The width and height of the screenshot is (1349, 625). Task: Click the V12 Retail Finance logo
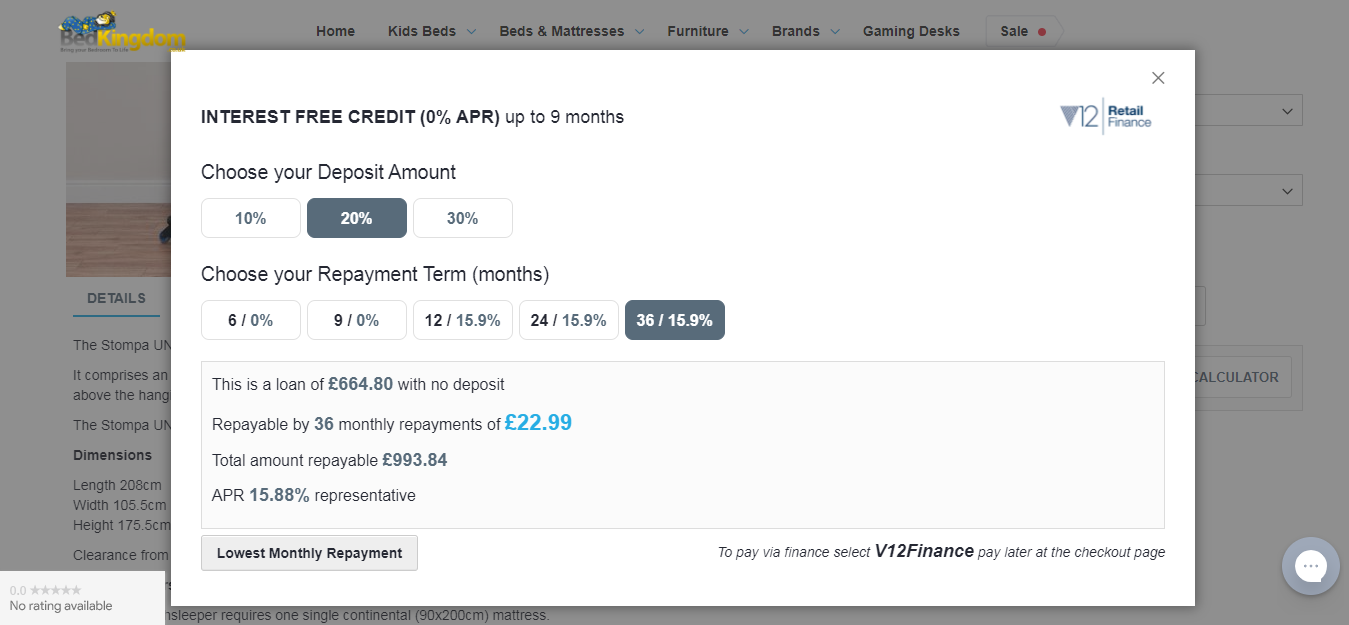pos(1106,116)
